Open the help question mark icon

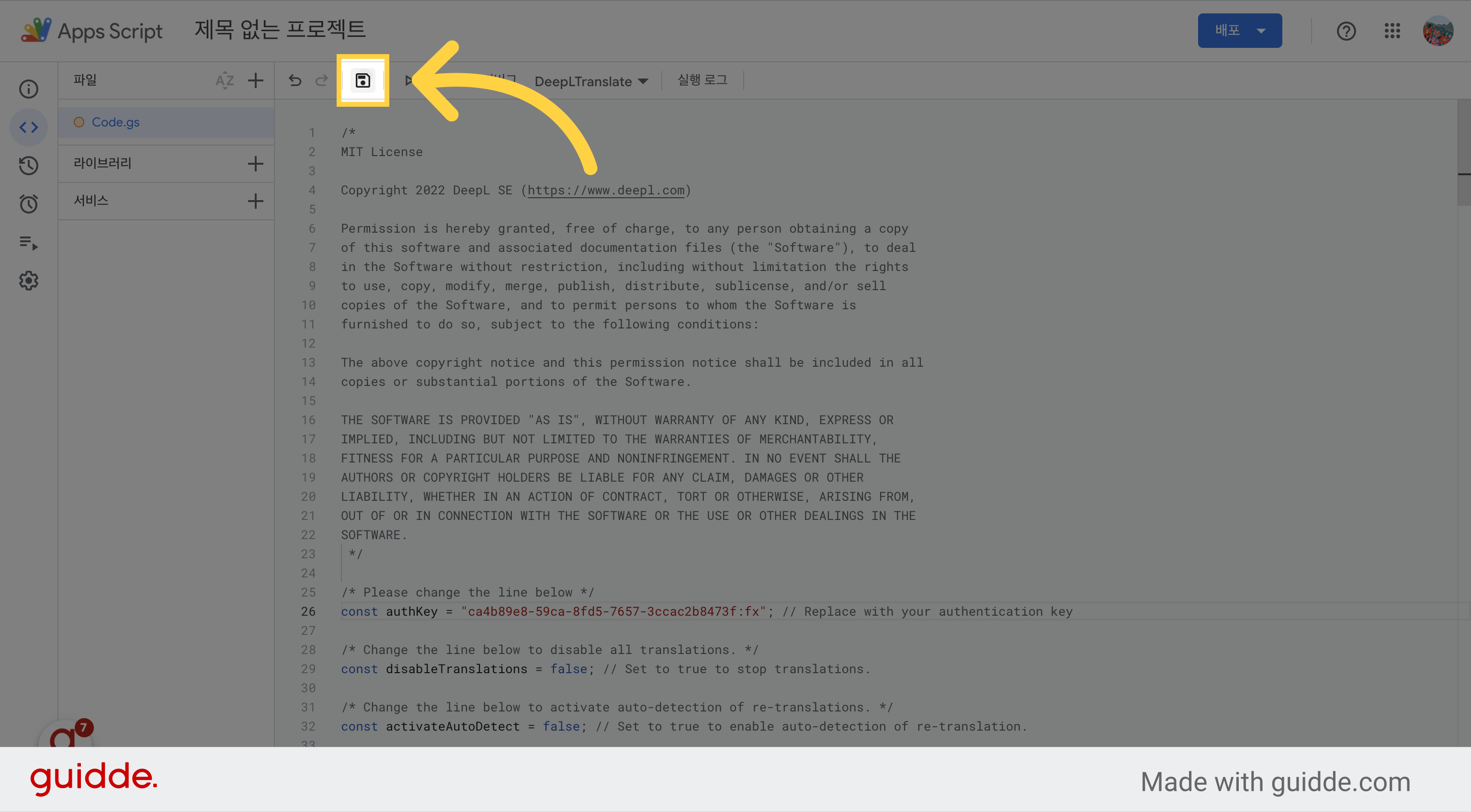click(1346, 31)
